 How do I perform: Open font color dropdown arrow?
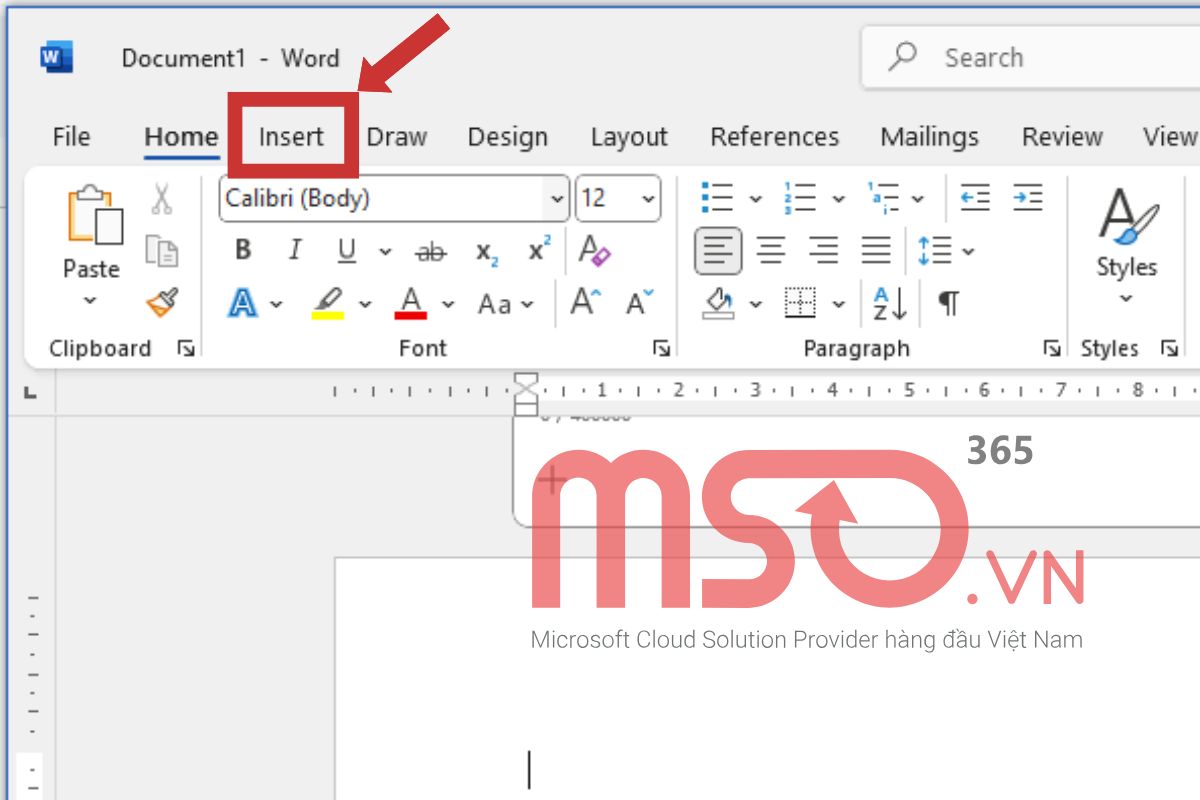point(448,304)
